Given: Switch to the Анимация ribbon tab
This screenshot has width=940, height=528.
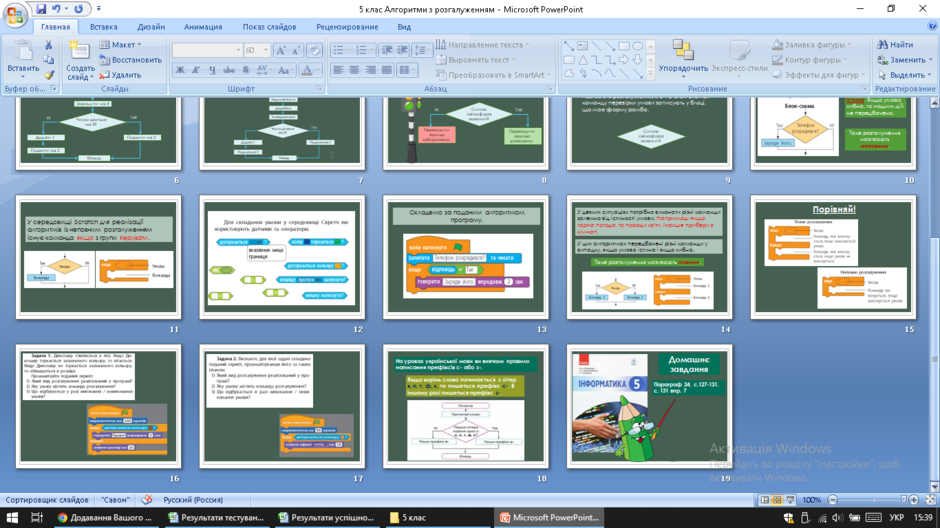Looking at the screenshot, I should [x=203, y=27].
